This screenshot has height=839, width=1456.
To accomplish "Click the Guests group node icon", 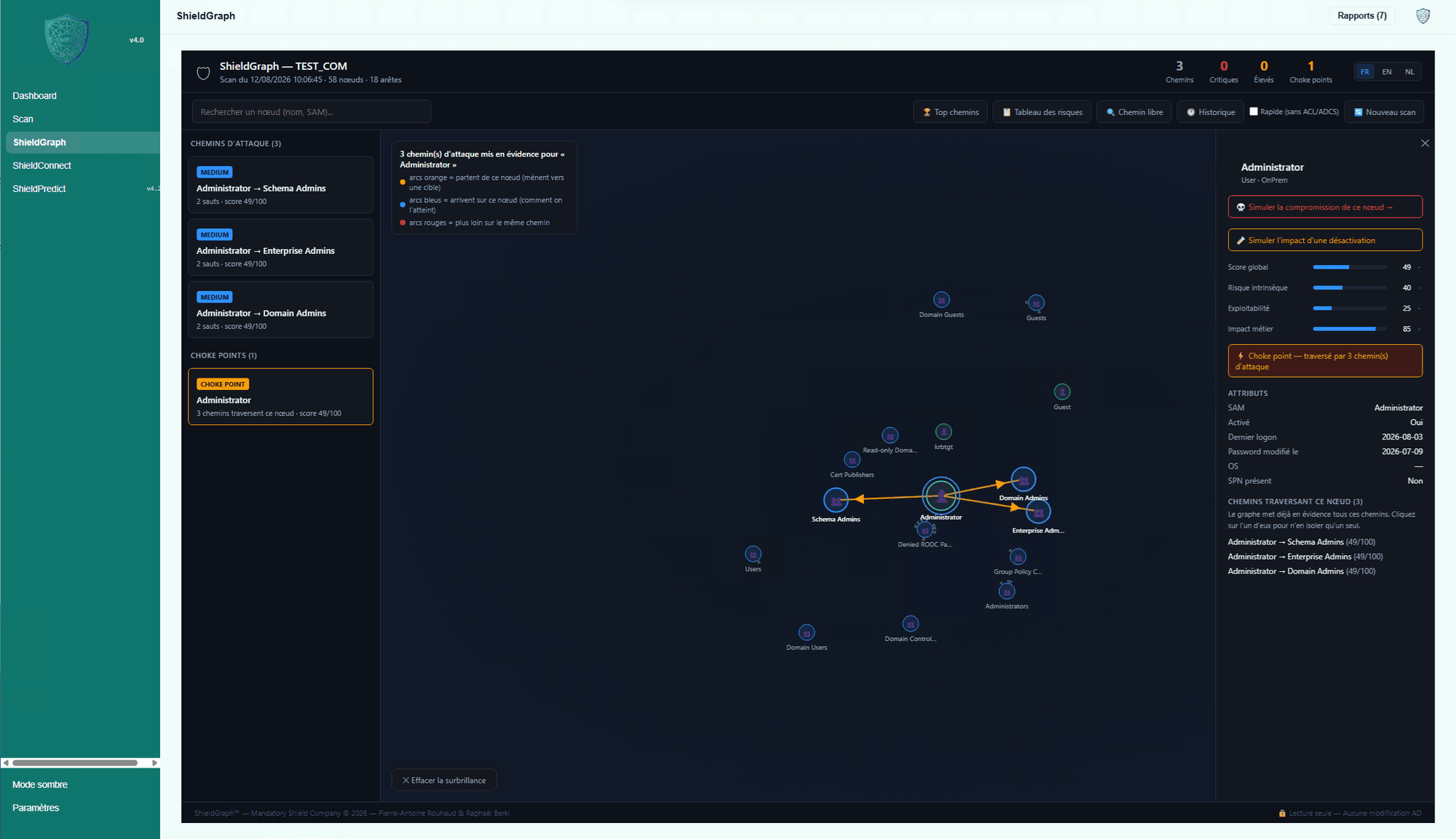I will pyautogui.click(x=1036, y=303).
